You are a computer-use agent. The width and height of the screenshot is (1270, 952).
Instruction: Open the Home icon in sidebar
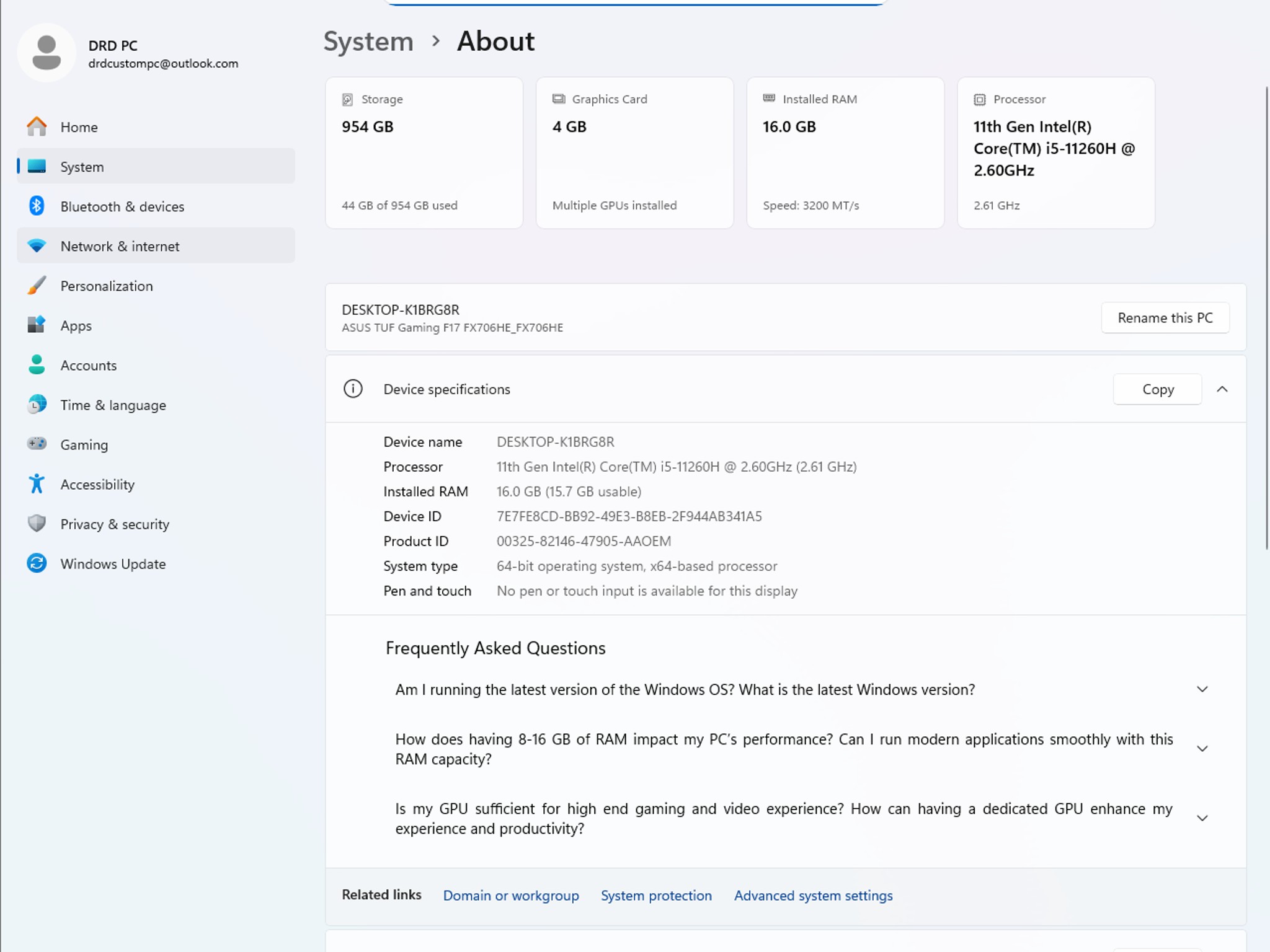(37, 126)
